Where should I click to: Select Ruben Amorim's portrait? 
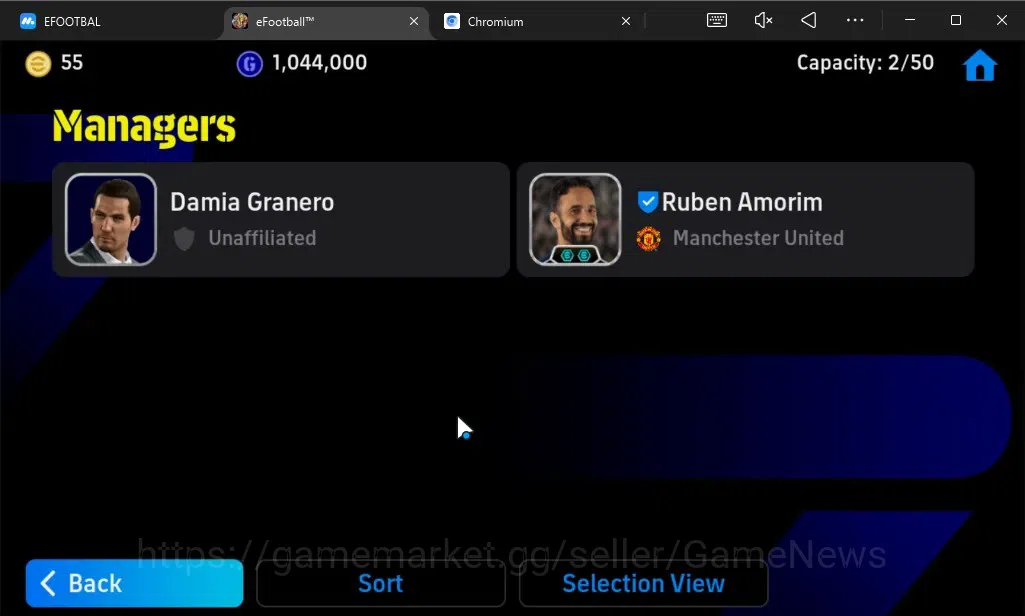click(x=575, y=219)
